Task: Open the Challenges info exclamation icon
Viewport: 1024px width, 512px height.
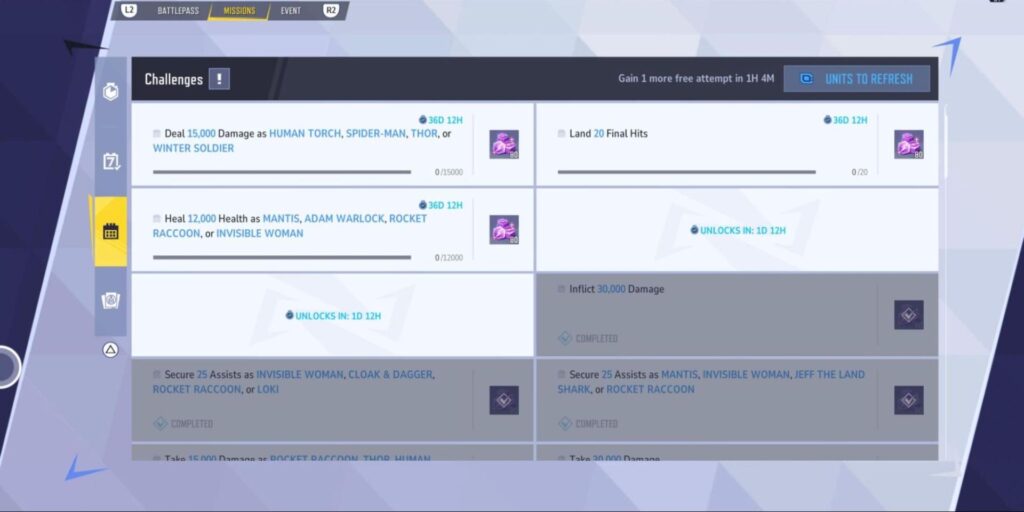Action: tap(219, 79)
